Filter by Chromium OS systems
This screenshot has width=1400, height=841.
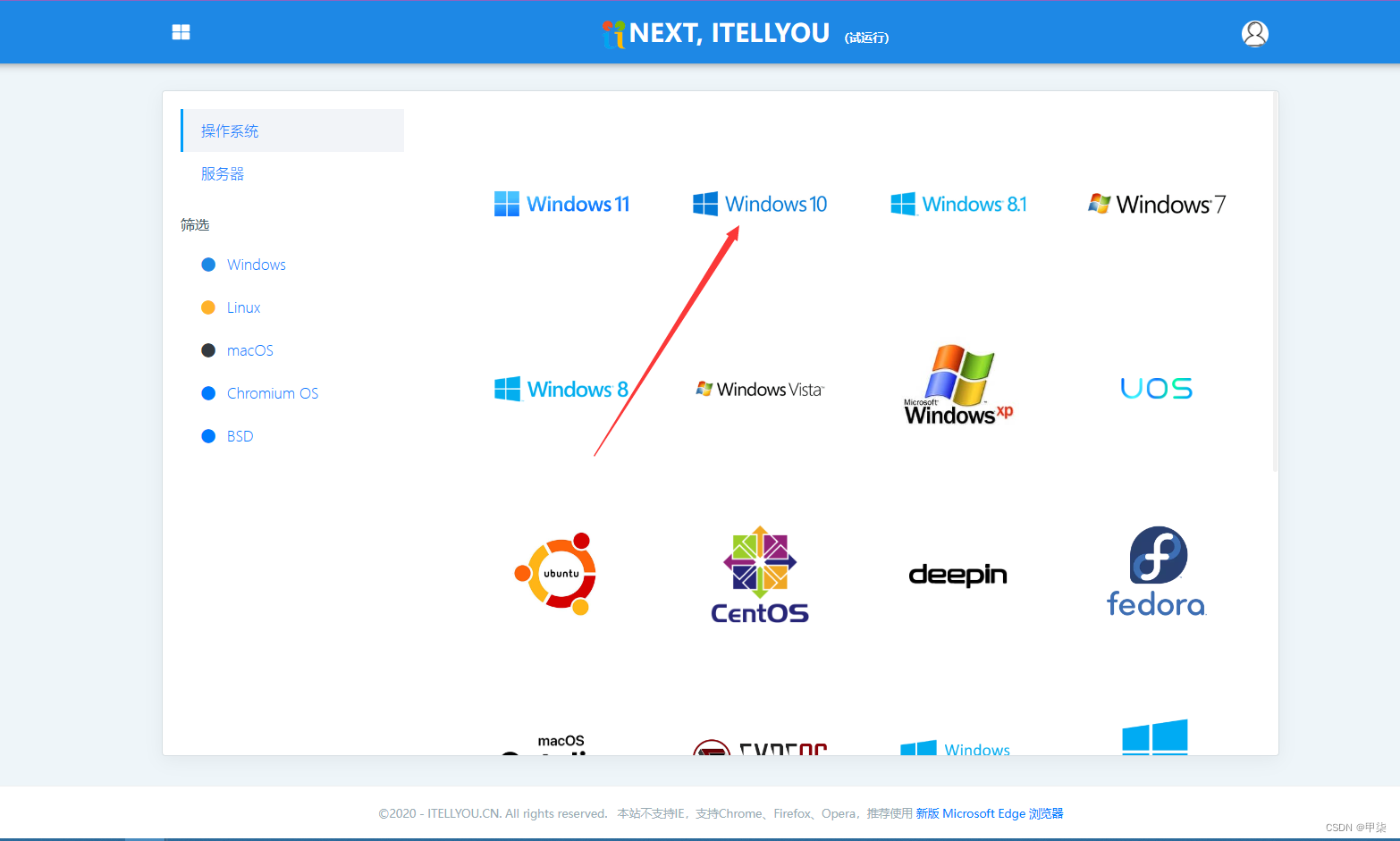coord(260,393)
